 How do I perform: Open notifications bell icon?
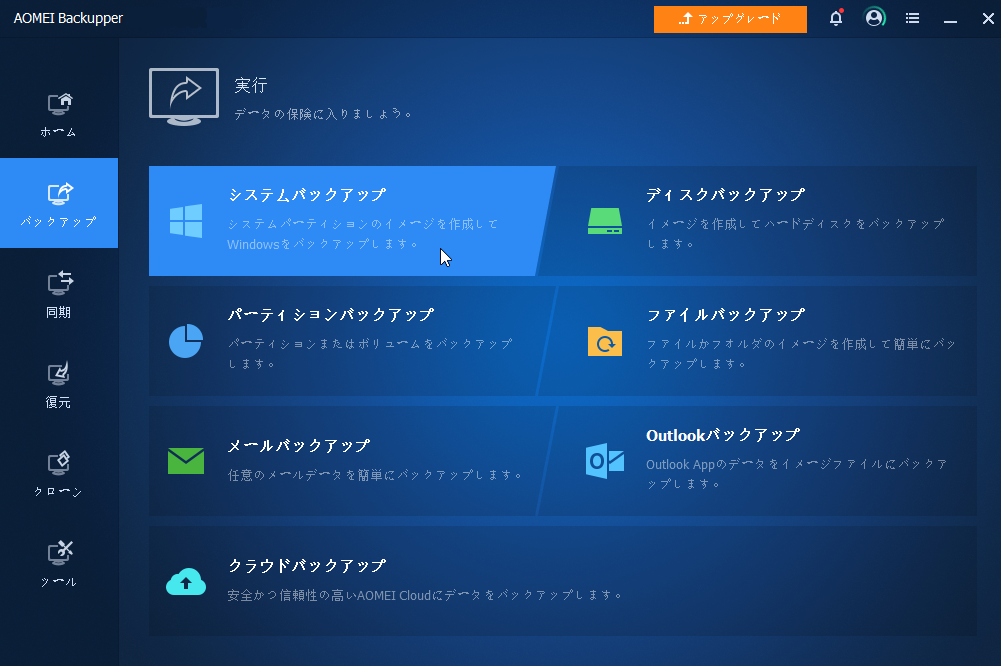click(836, 18)
